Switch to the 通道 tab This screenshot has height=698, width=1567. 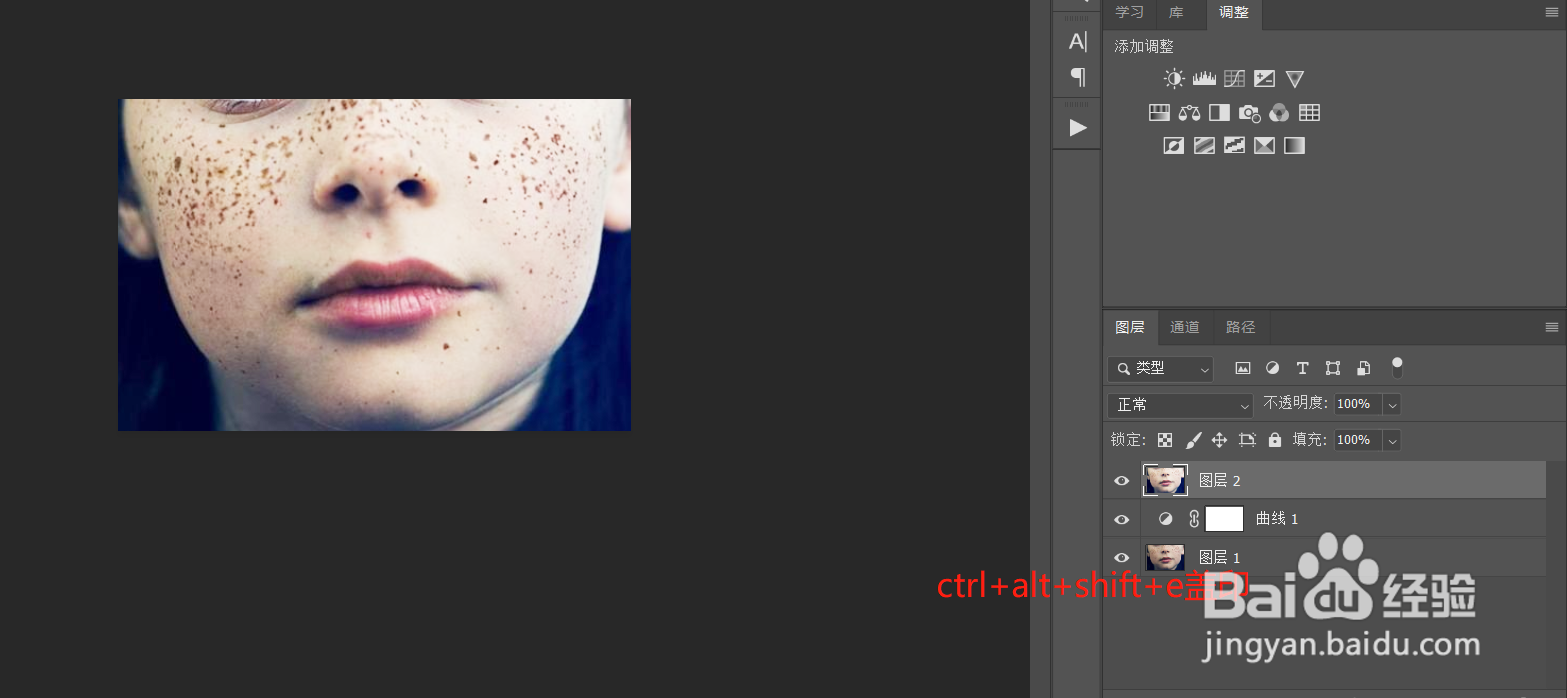point(1185,327)
